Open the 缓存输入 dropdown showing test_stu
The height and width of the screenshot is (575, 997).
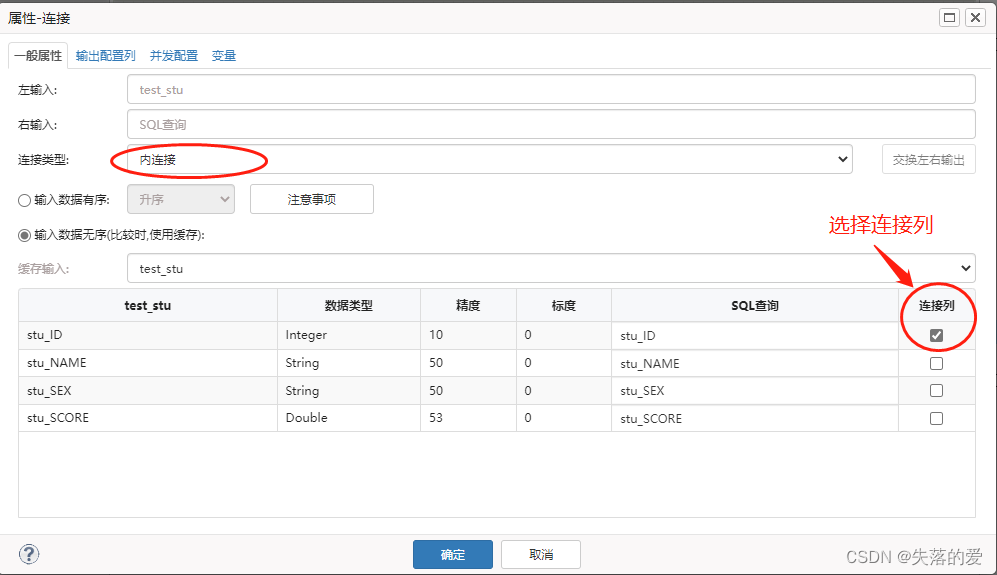(551, 268)
